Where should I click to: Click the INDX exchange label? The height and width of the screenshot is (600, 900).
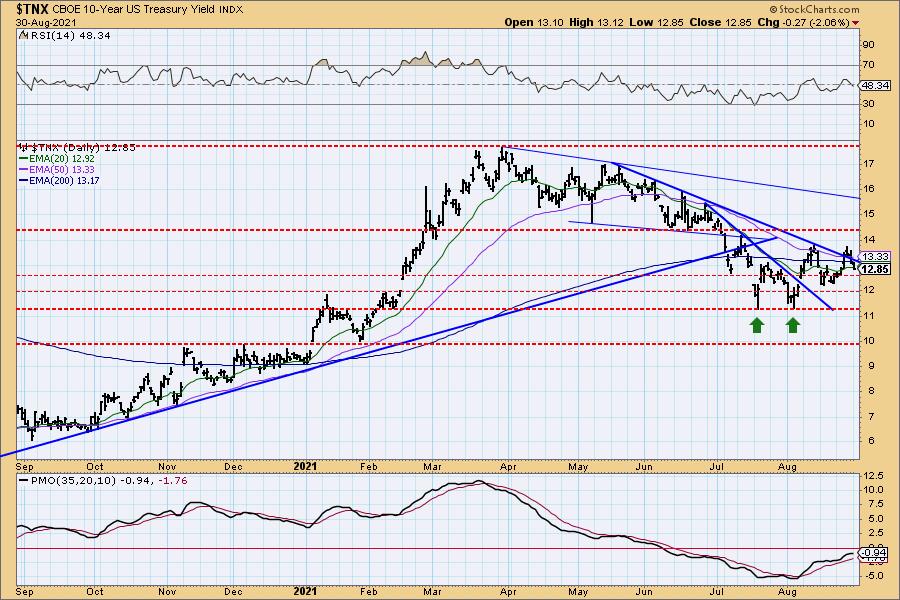point(230,10)
